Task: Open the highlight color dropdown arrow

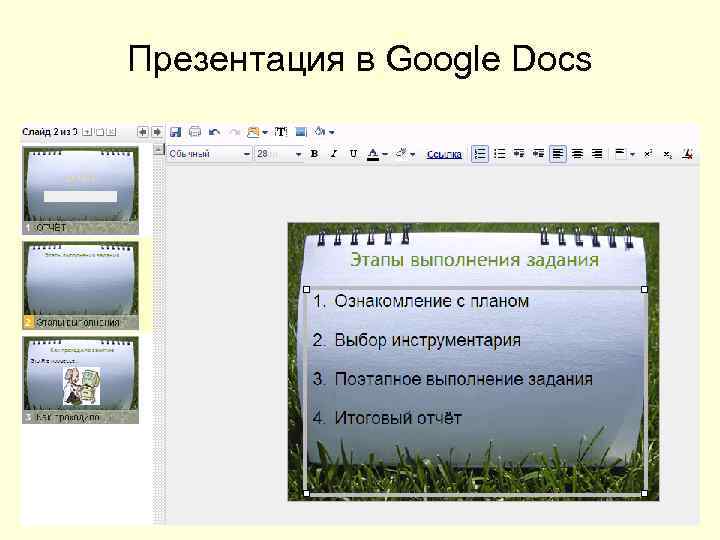Action: pyautogui.click(x=412, y=155)
